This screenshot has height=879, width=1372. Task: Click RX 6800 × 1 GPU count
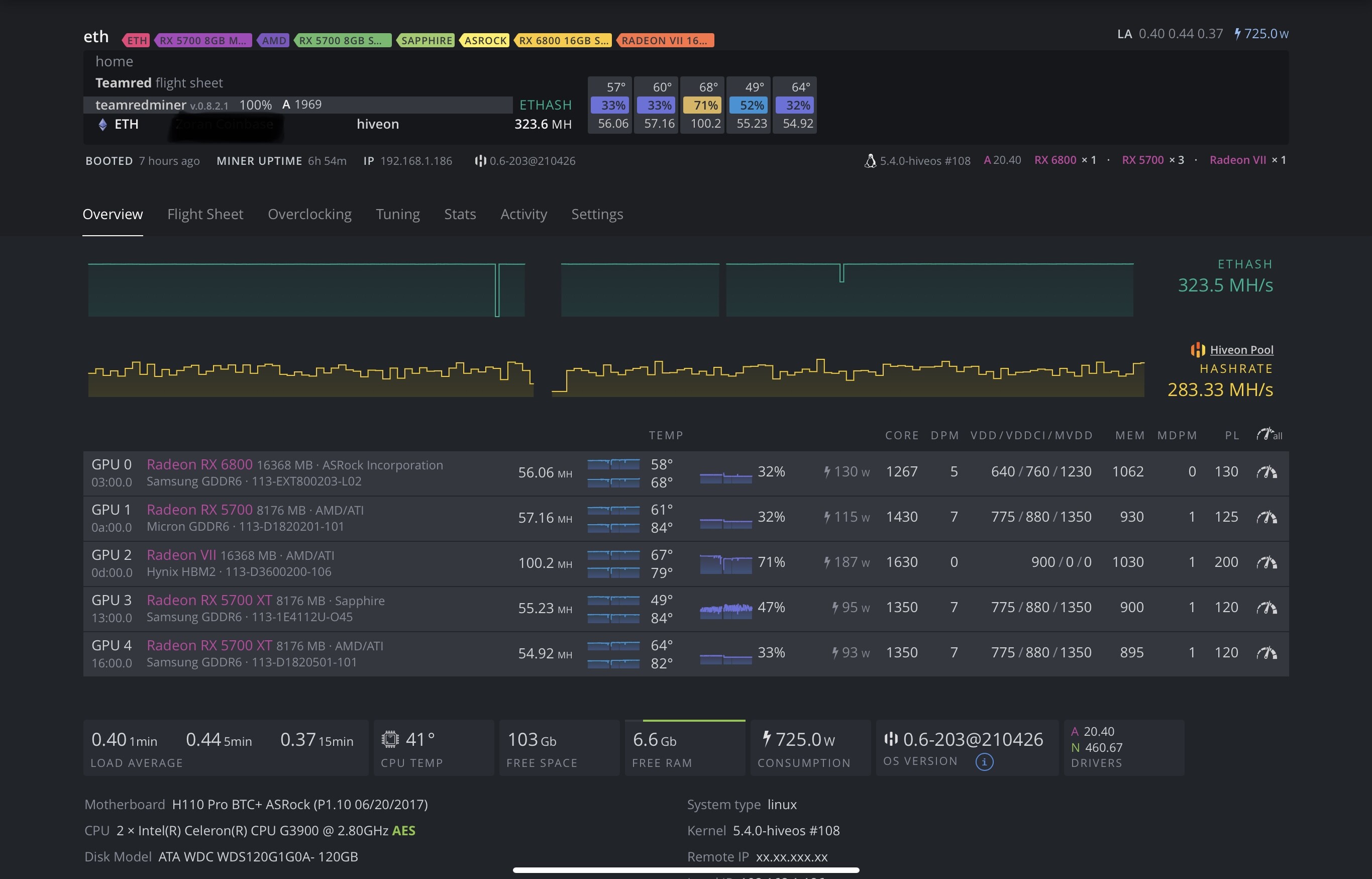click(x=1065, y=160)
